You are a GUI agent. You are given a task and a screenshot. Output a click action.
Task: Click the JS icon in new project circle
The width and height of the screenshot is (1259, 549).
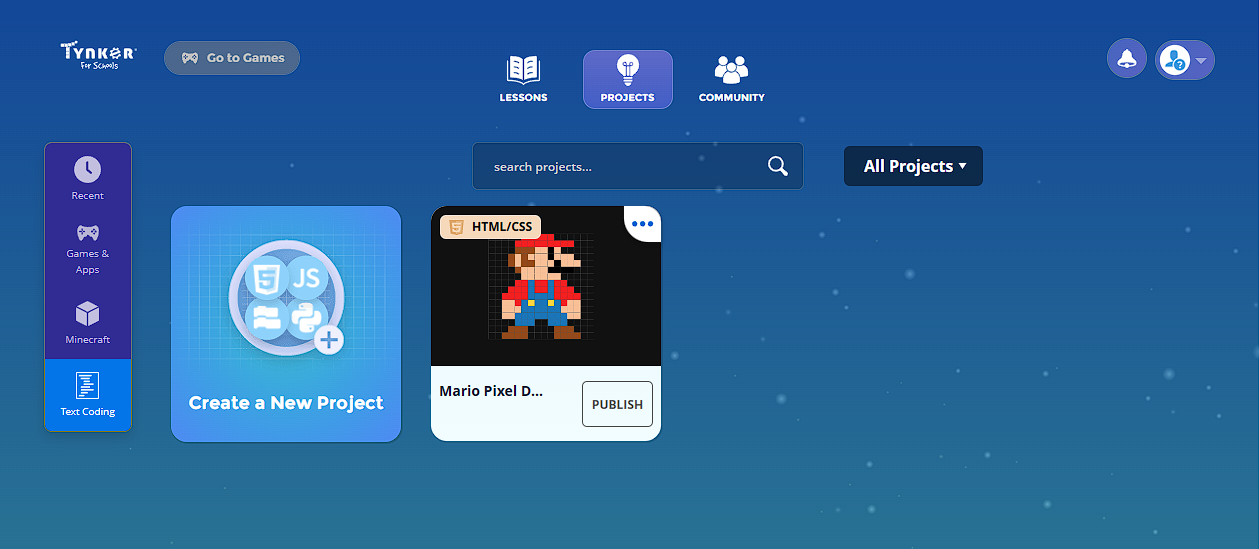pos(307,277)
